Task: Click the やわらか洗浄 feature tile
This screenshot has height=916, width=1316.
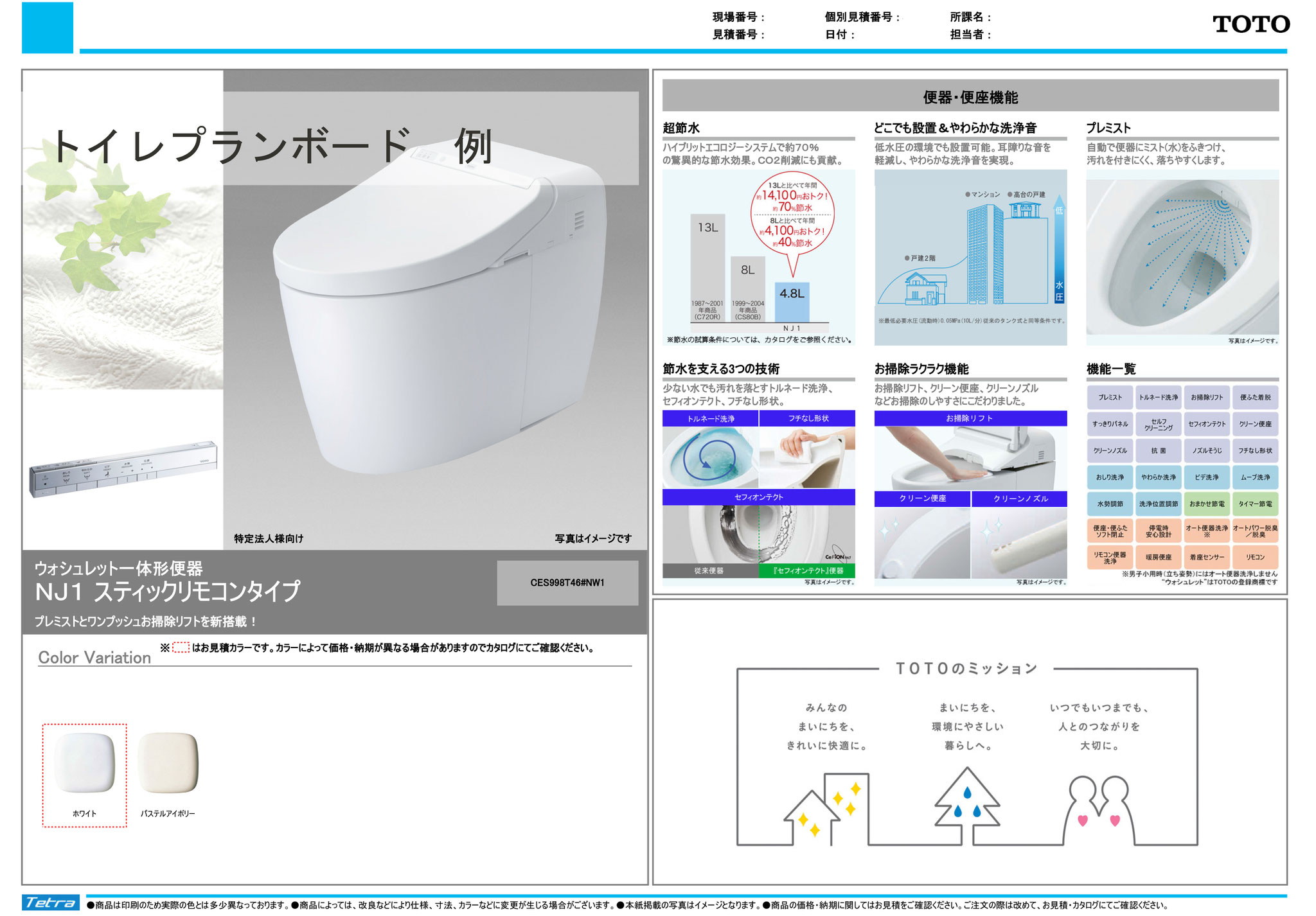Action: (x=1159, y=477)
